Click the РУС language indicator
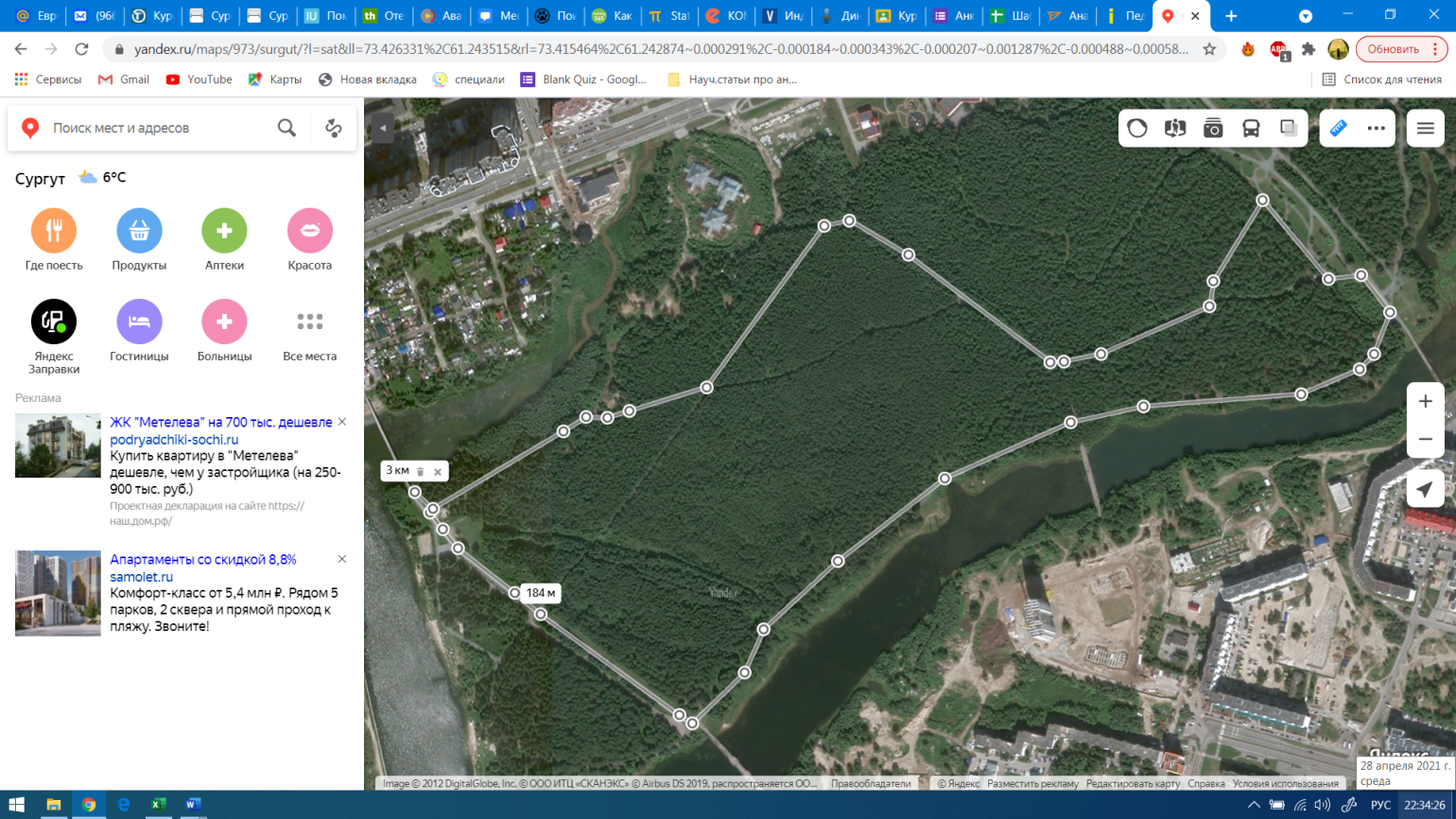The height and width of the screenshot is (819, 1456). 1381,805
